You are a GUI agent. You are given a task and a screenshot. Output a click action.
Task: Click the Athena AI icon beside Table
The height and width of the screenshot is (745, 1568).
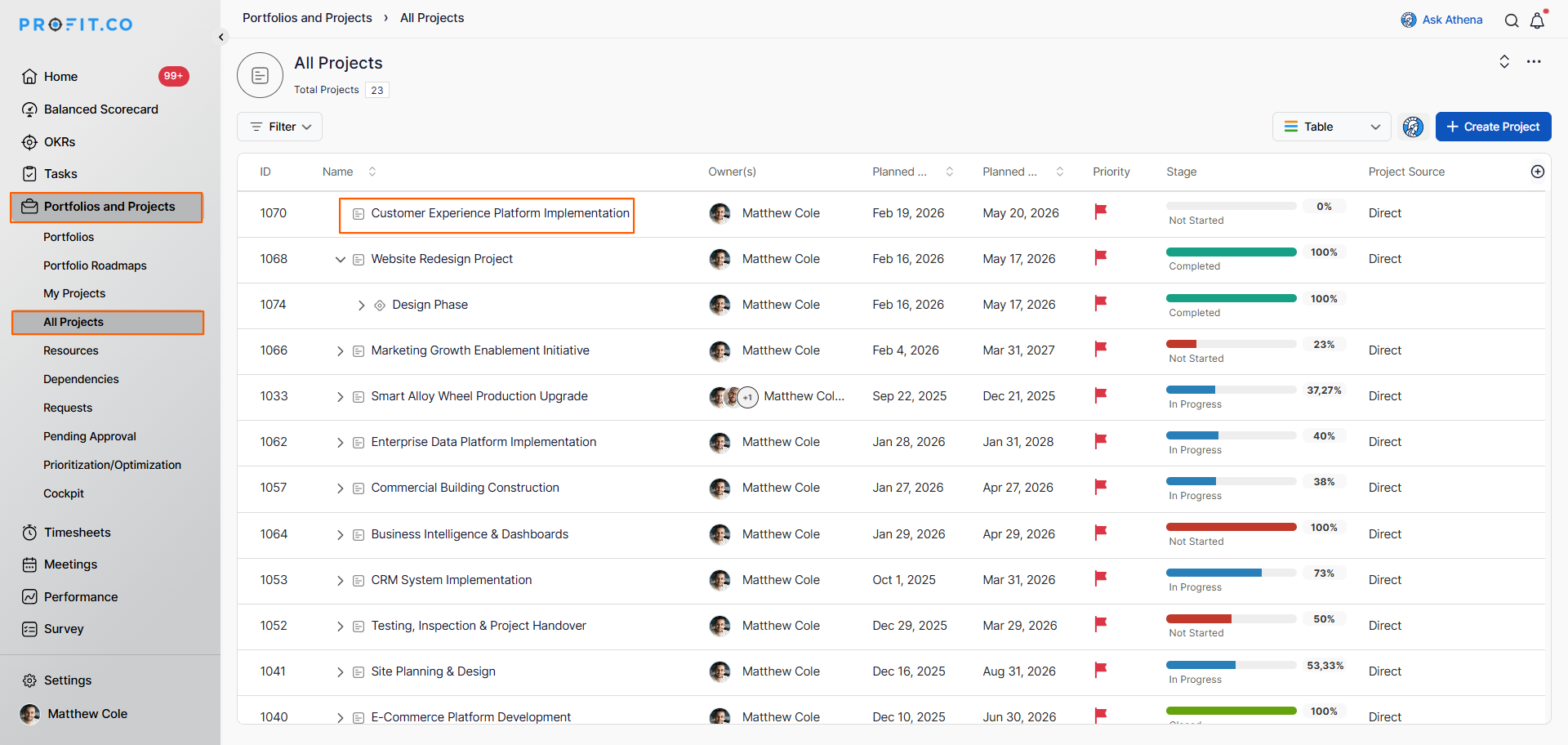point(1413,127)
